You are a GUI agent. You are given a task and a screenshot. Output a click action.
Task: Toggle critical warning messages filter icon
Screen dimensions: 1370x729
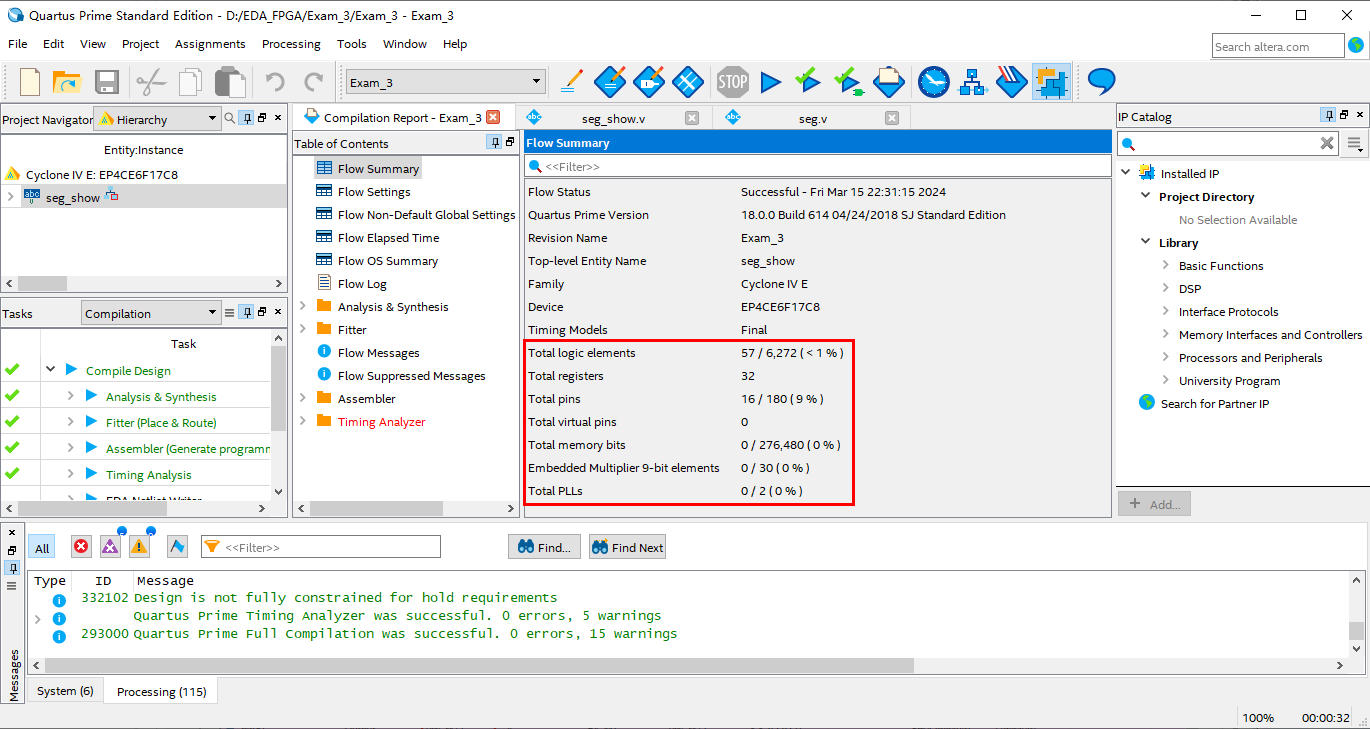click(110, 546)
